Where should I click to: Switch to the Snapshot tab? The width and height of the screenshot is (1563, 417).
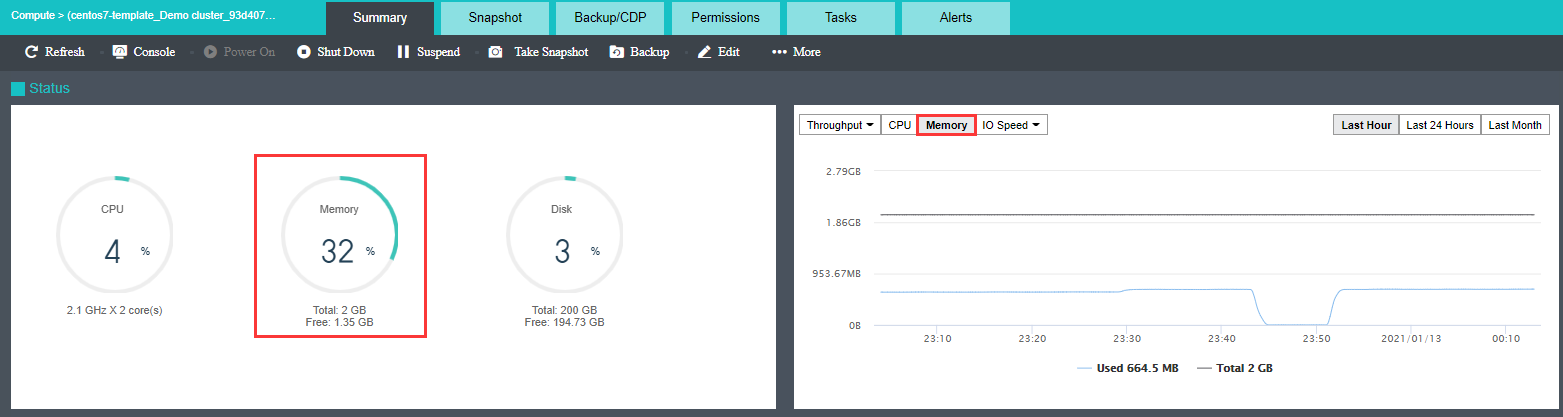(495, 18)
